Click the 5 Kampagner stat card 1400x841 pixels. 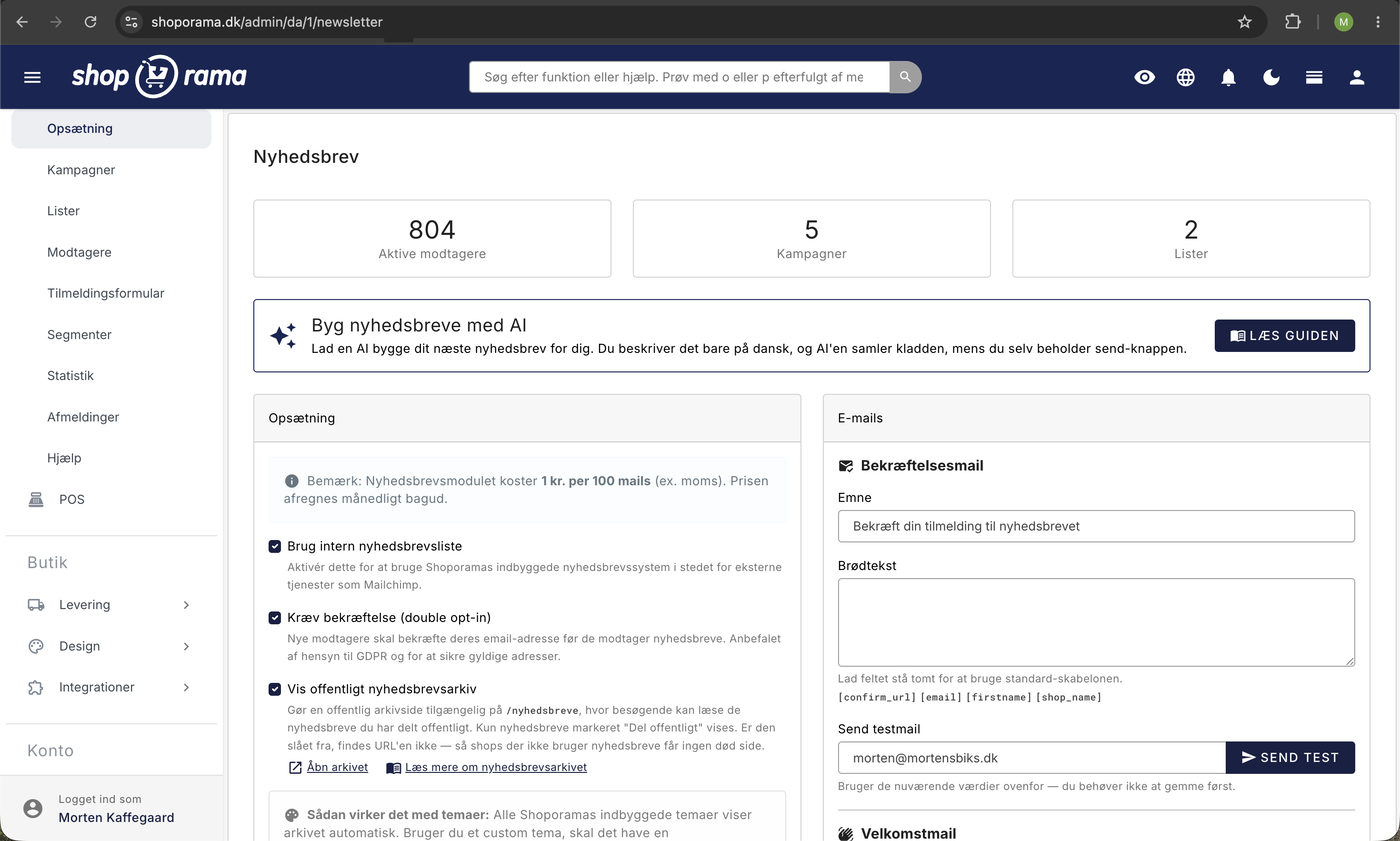(x=812, y=238)
